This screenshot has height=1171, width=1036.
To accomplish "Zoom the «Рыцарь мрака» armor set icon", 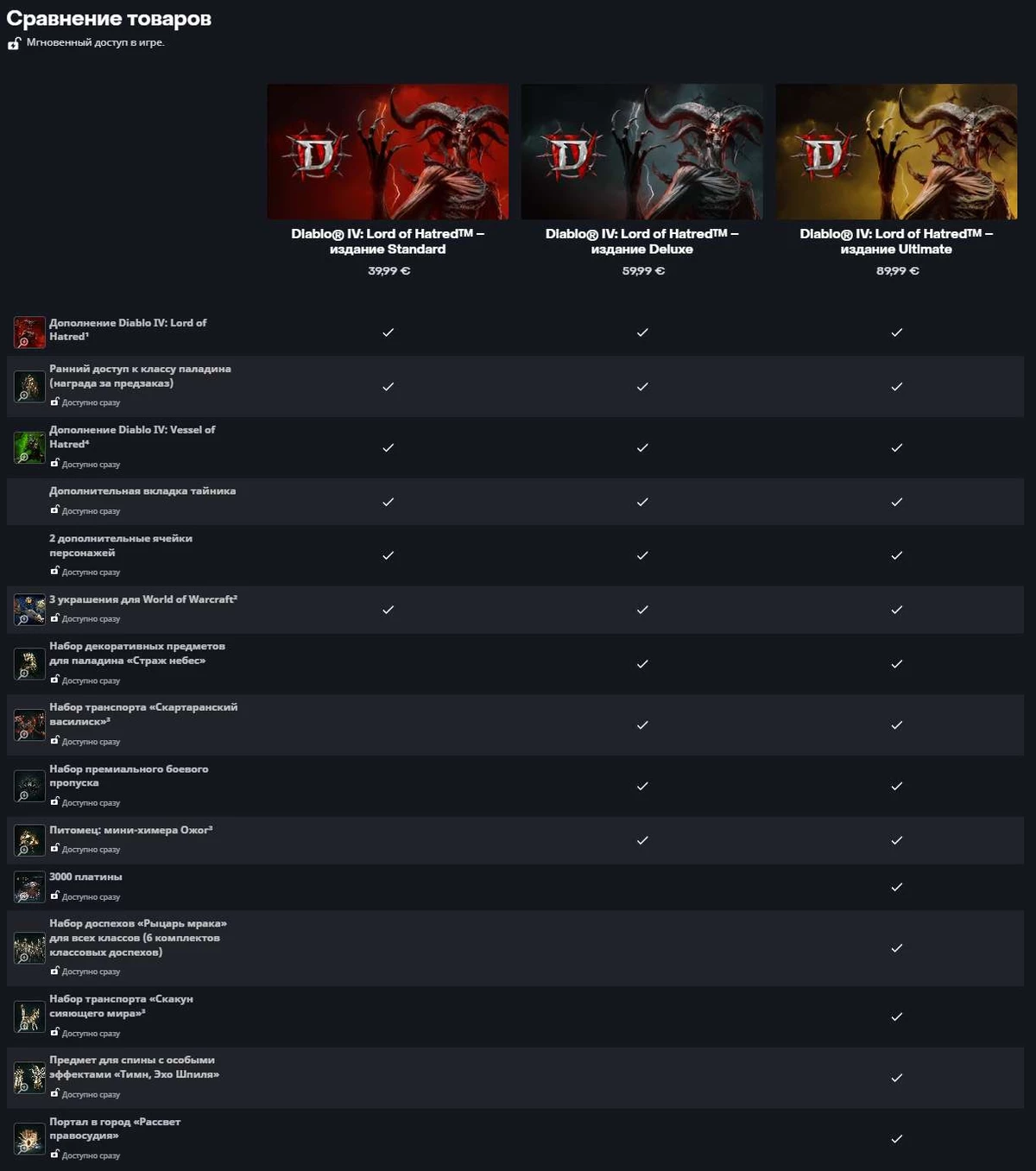I will point(28,946).
